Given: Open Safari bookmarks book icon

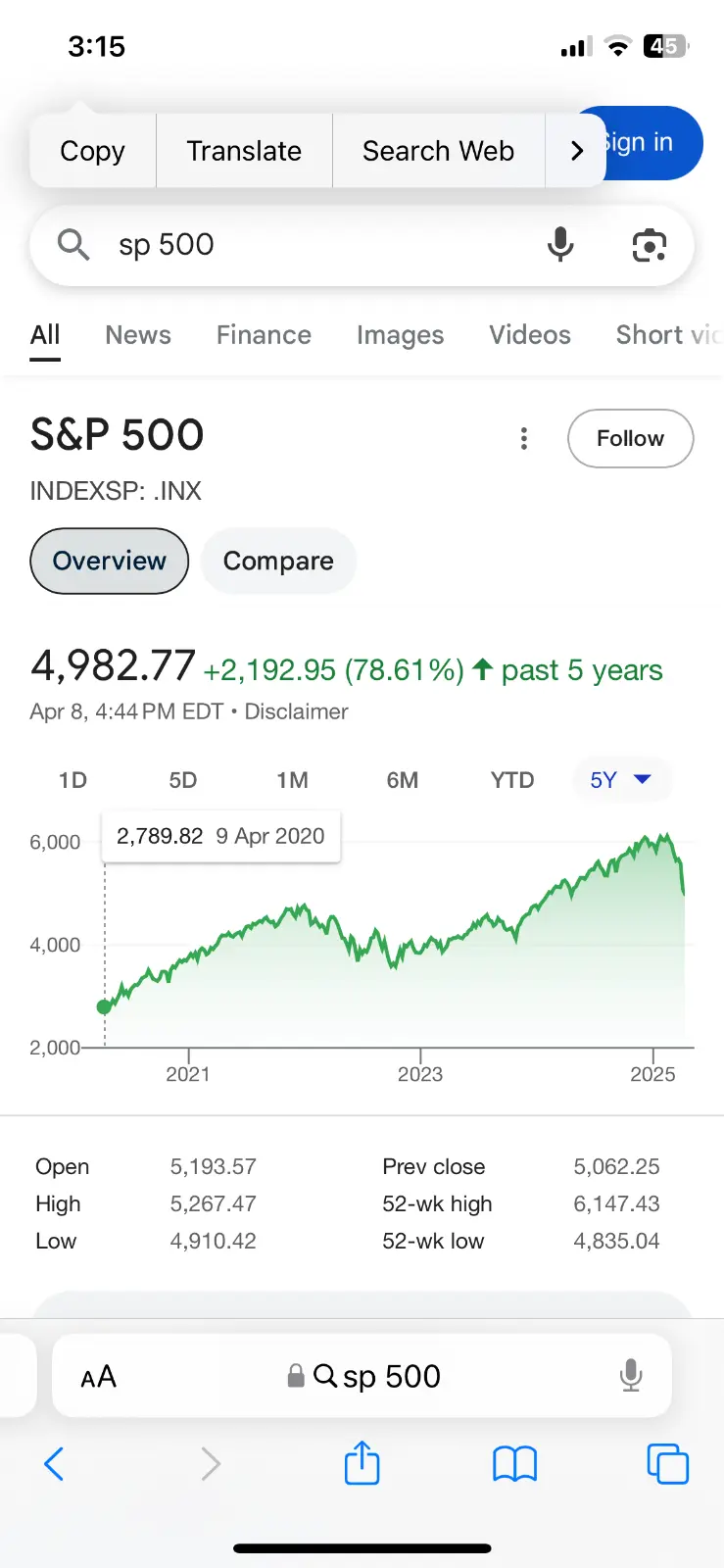Looking at the screenshot, I should (x=514, y=1464).
